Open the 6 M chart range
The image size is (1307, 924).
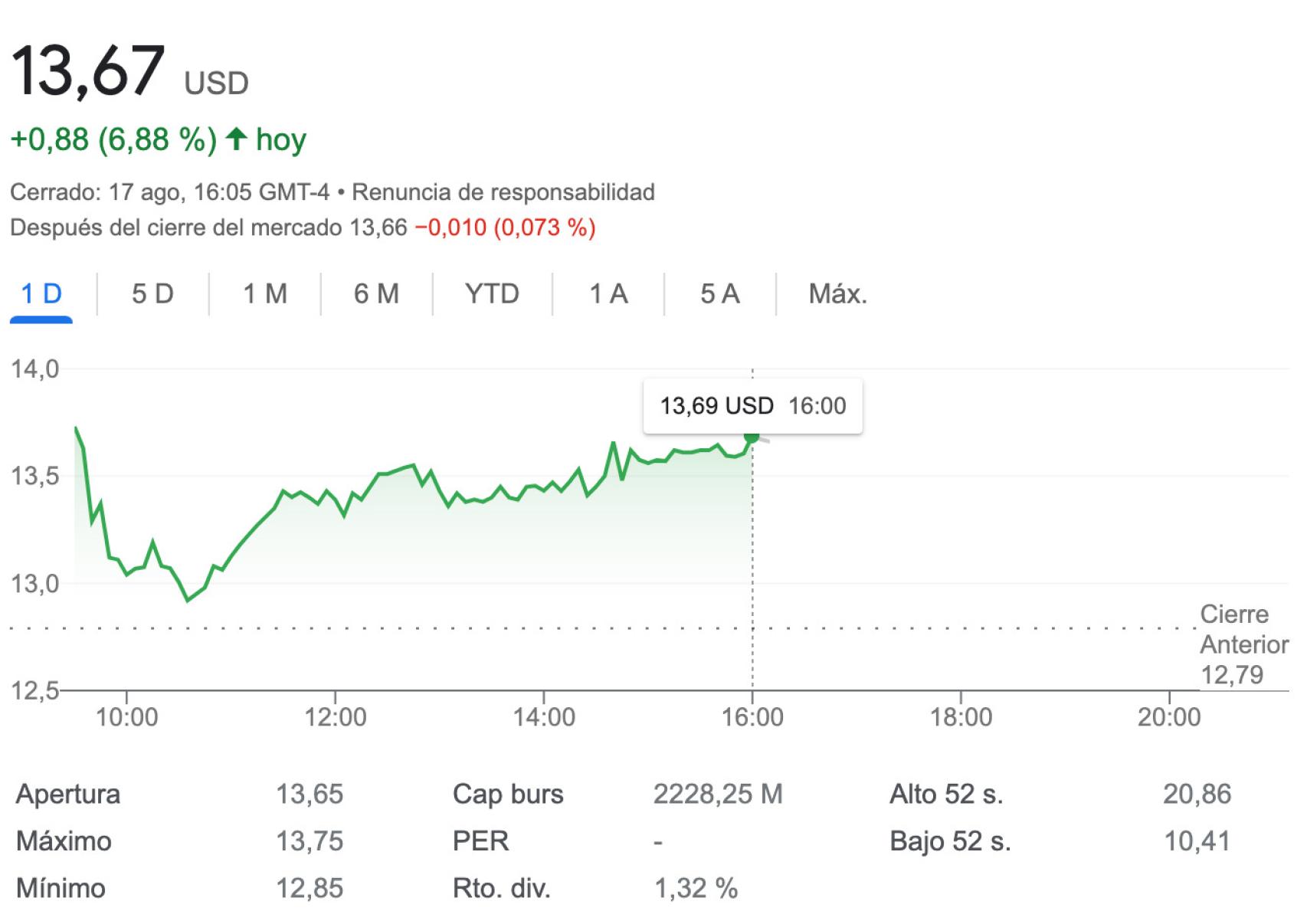click(376, 293)
